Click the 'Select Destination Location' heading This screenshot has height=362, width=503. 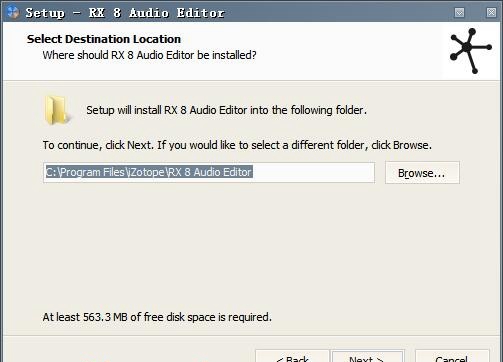point(104,39)
